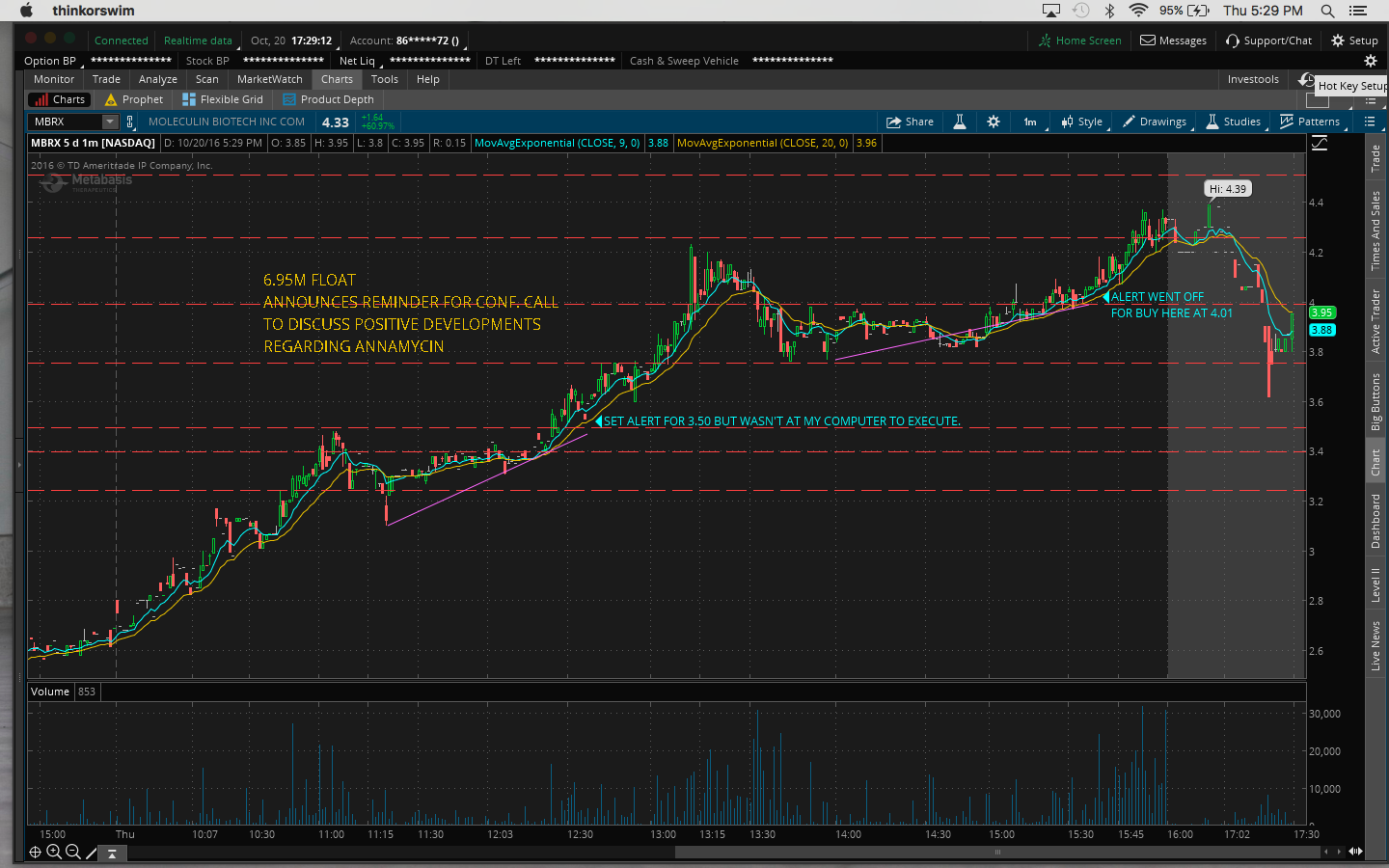Image resolution: width=1389 pixels, height=868 pixels.
Task: Open Setup gear in top bar
Action: pyautogui.click(x=1354, y=41)
